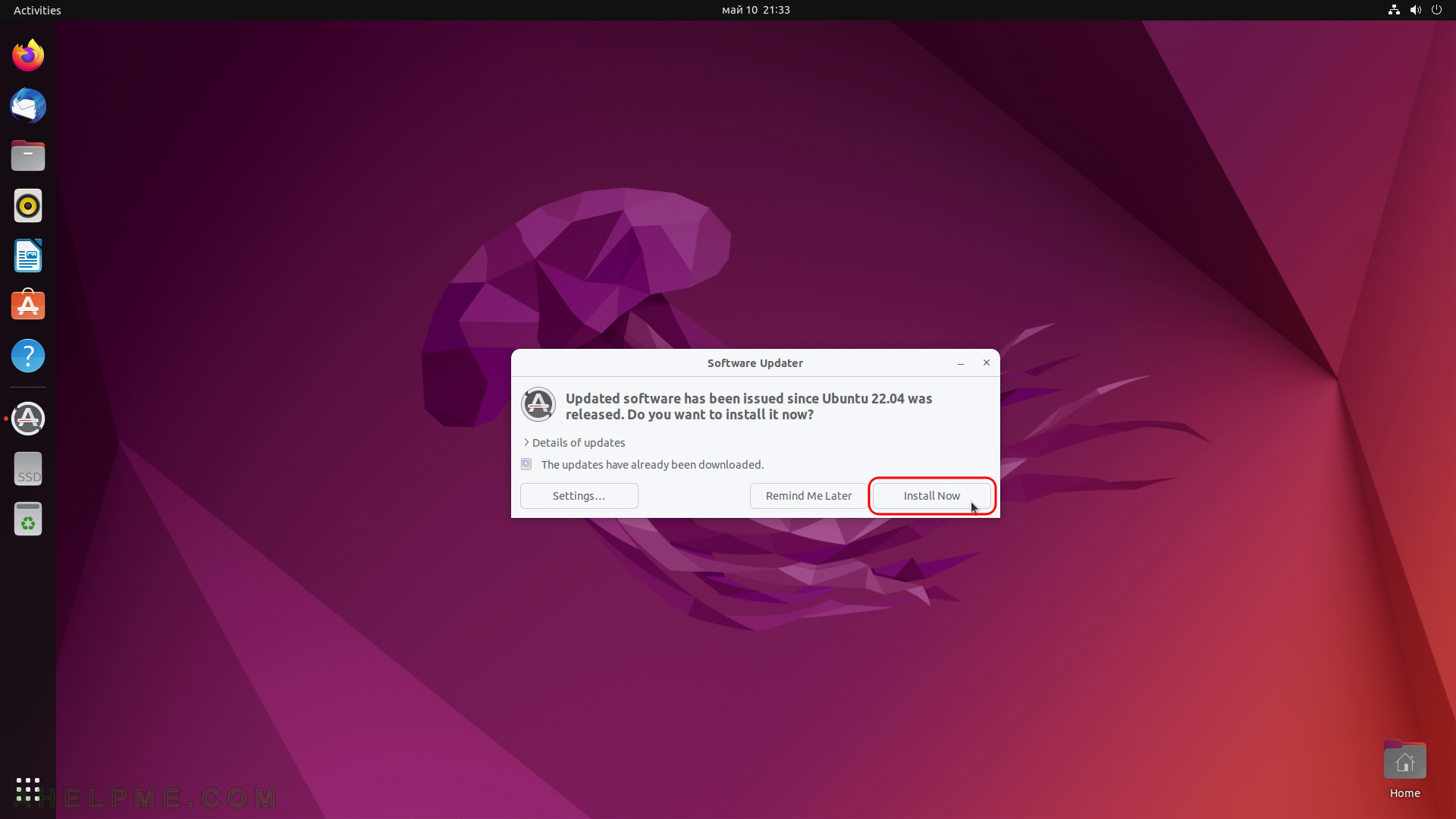Open LibreOffice Writer from the dock
The width and height of the screenshot is (1456, 819).
28,256
